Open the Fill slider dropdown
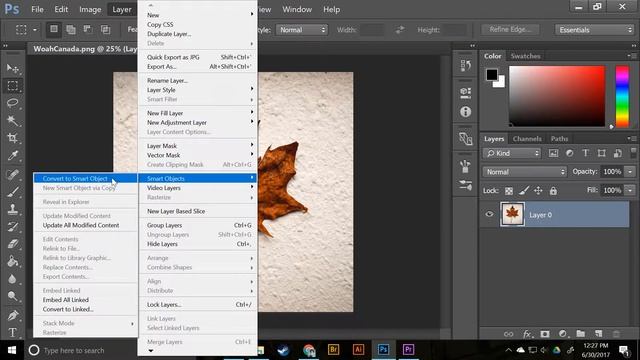This screenshot has height=360, width=640. click(x=631, y=190)
